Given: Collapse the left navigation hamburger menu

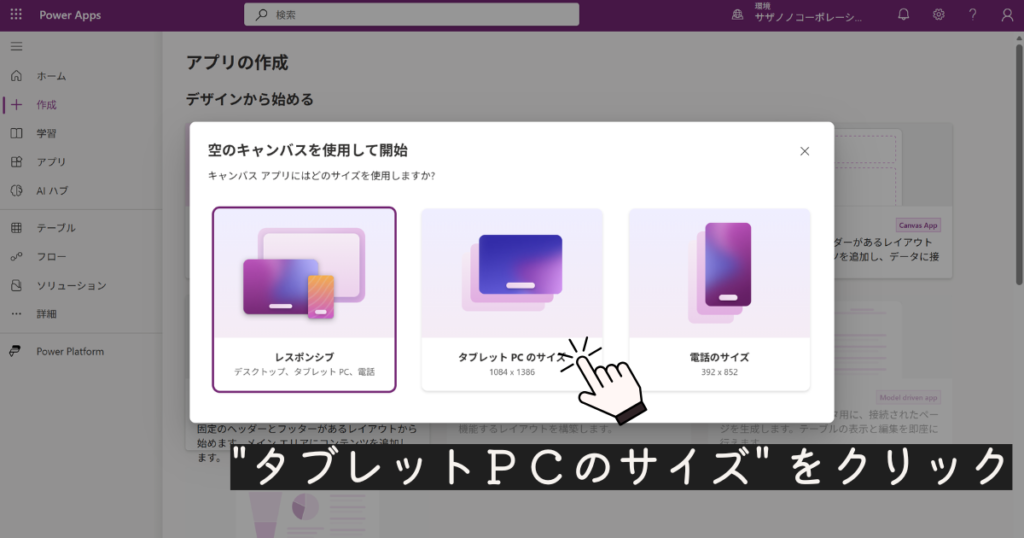Looking at the screenshot, I should point(16,47).
